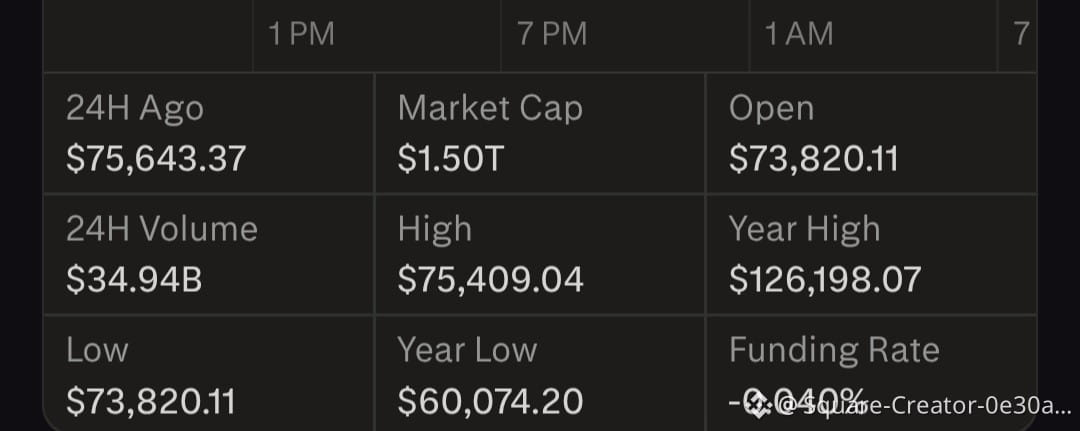Jump to the 1 AM time marker

pos(798,35)
